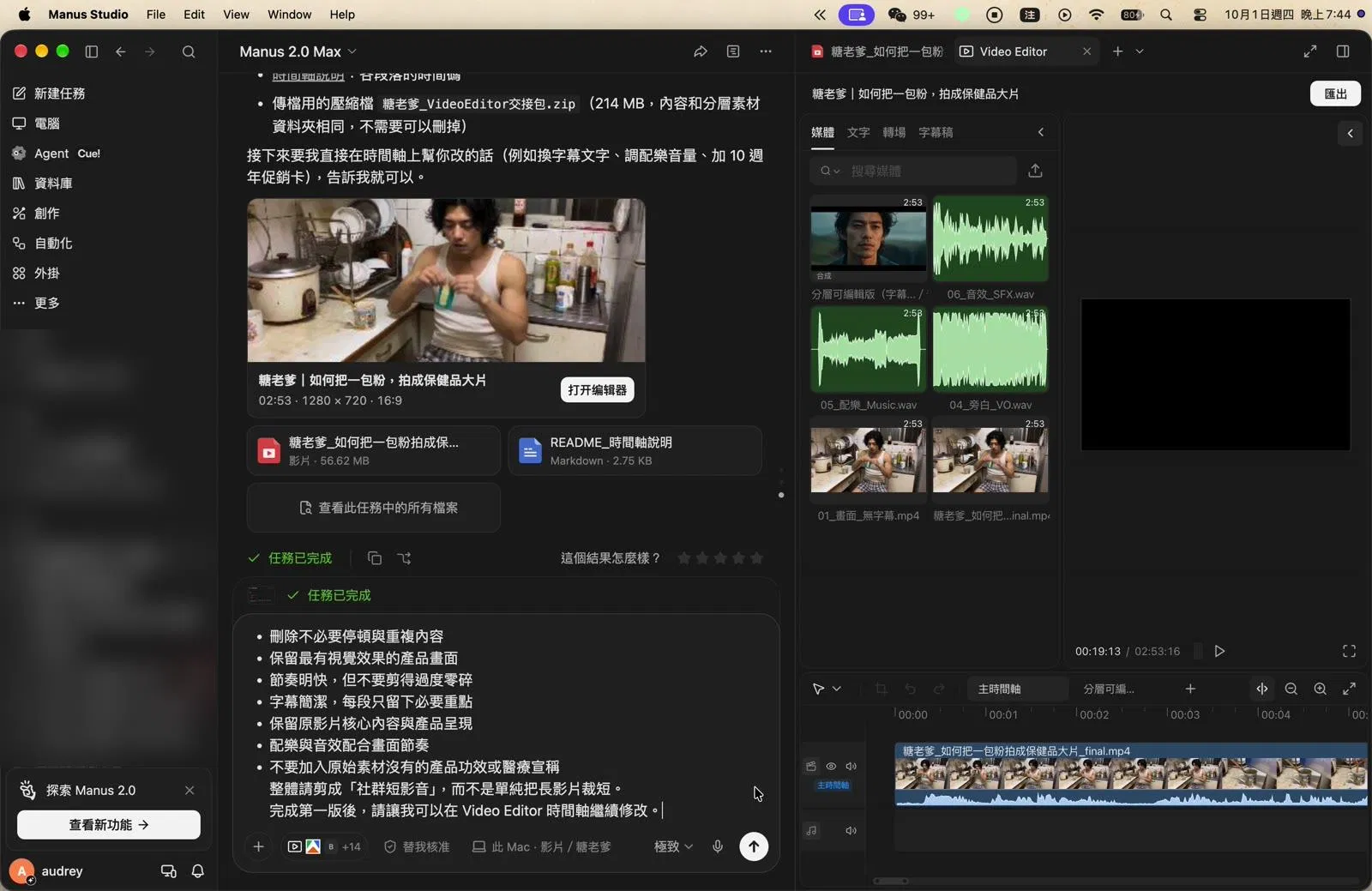The height and width of the screenshot is (891, 1372).
Task: Collapse the media panel with the left chevron
Action: 1041,132
